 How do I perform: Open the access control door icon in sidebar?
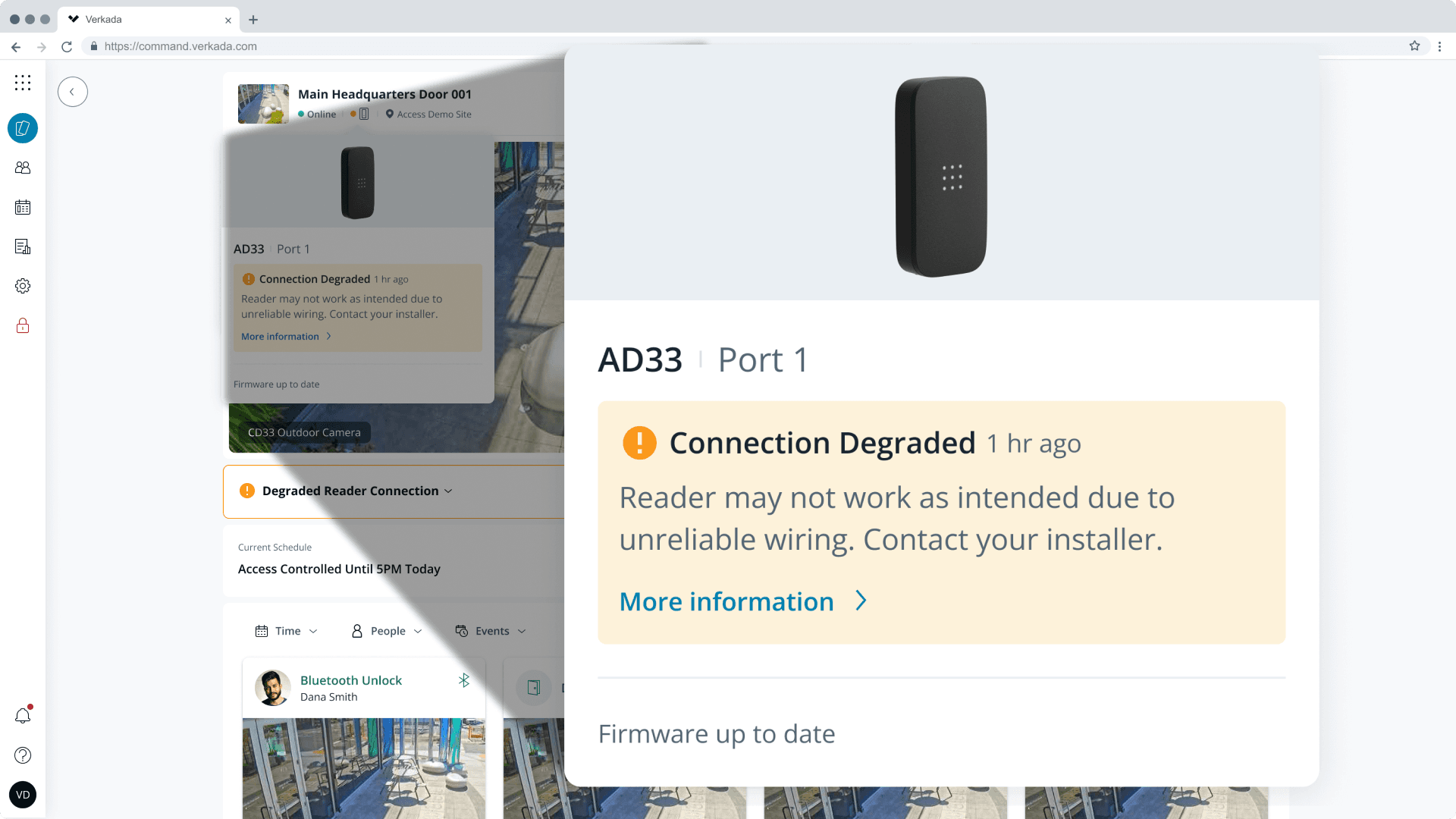pos(23,128)
